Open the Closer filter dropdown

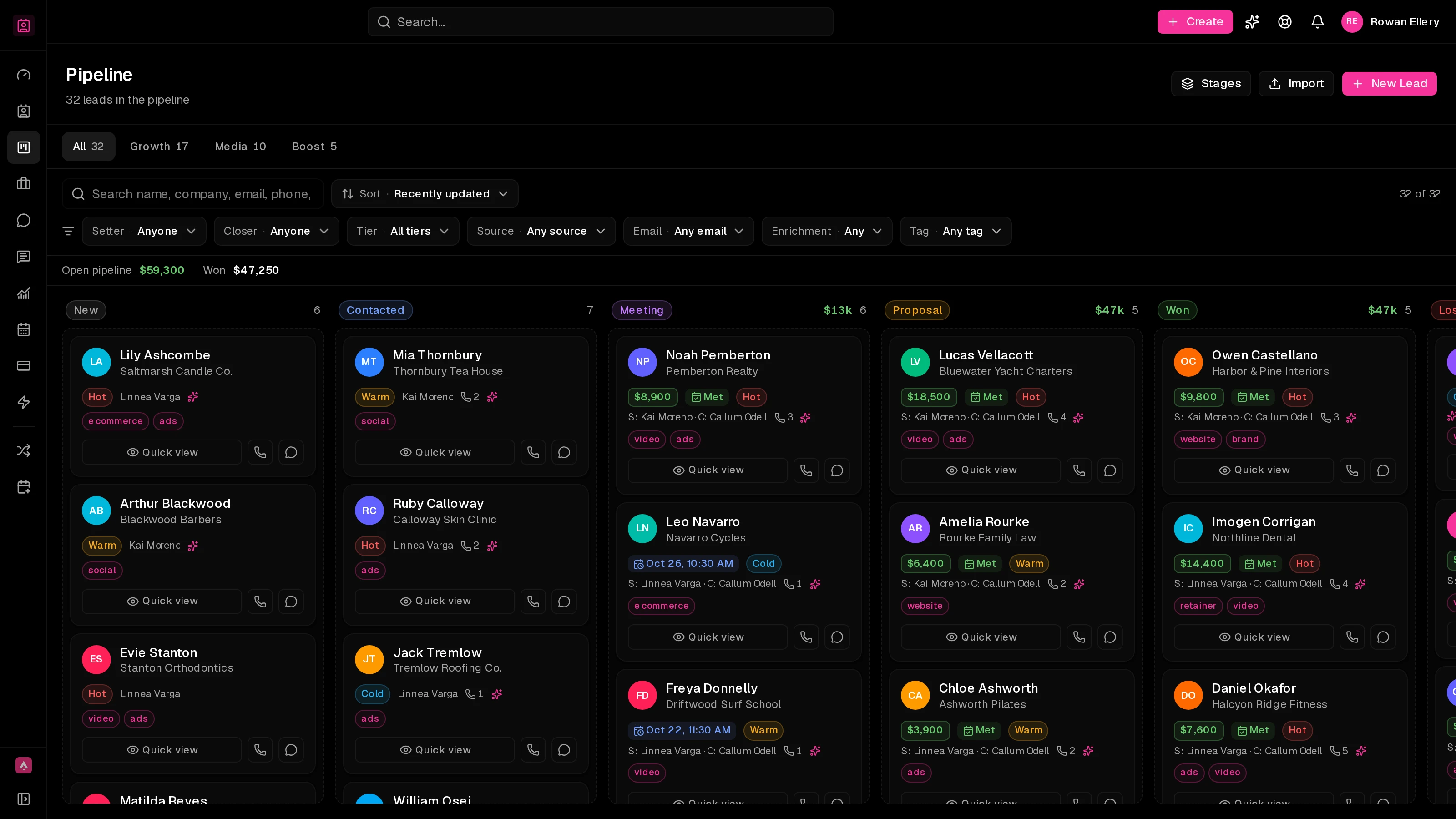coord(276,231)
